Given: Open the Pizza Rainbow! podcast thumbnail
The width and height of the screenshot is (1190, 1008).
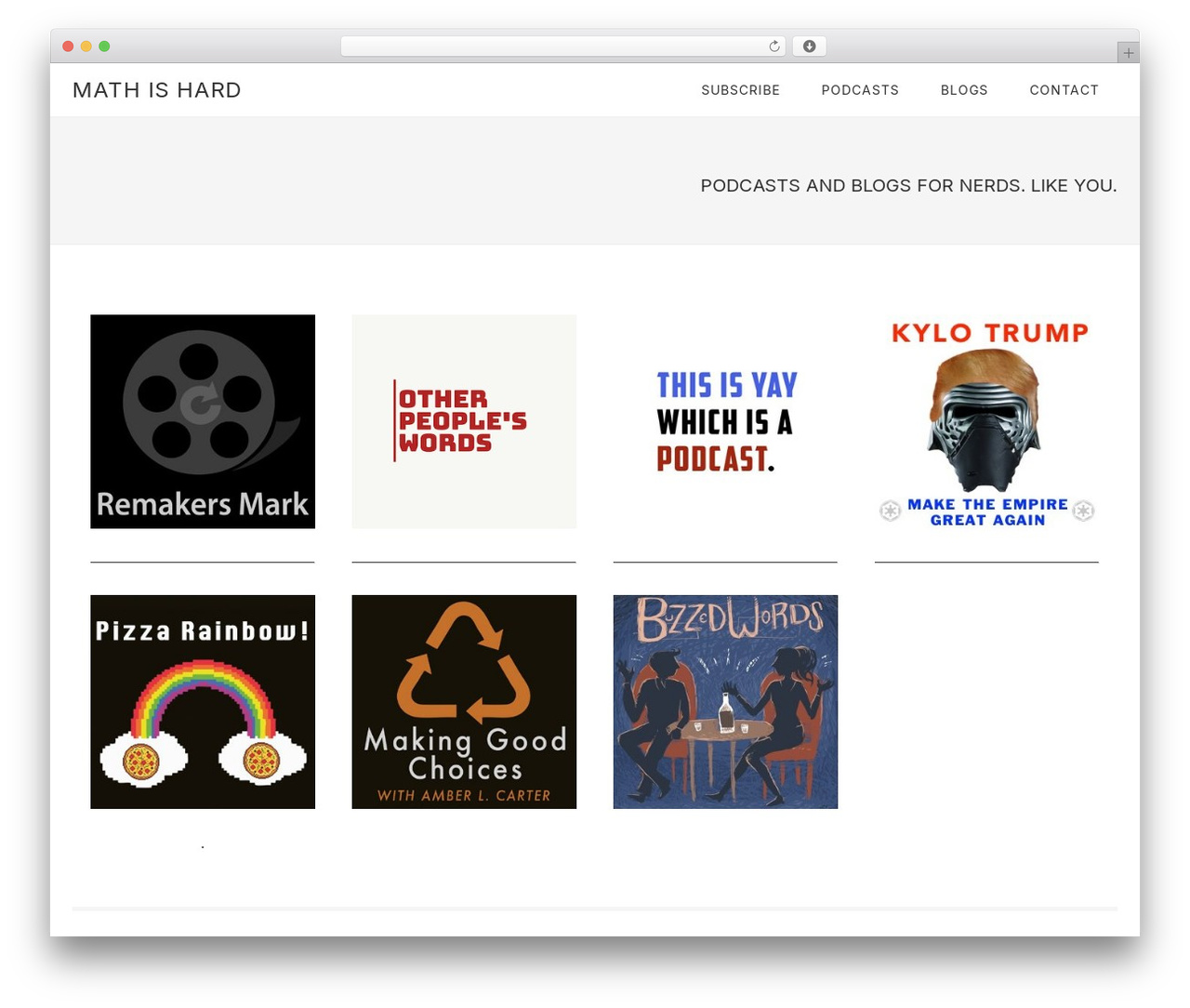Looking at the screenshot, I should click(x=203, y=702).
